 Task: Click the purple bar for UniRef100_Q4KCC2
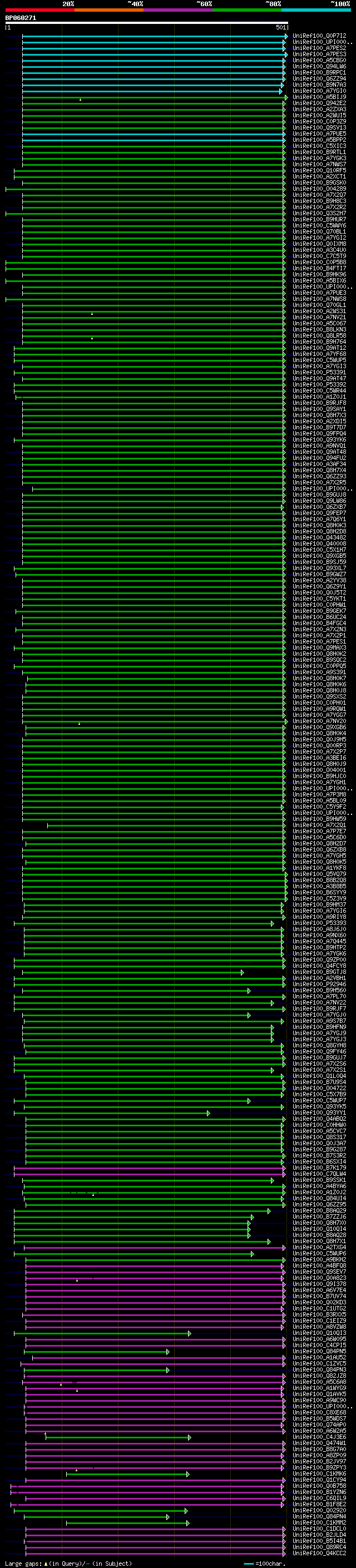tap(155, 1554)
